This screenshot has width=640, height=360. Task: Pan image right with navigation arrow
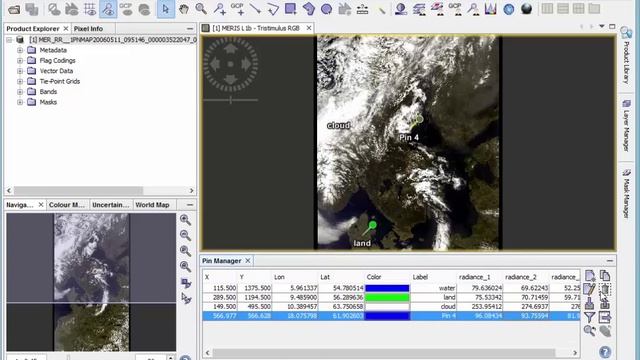(x=246, y=64)
